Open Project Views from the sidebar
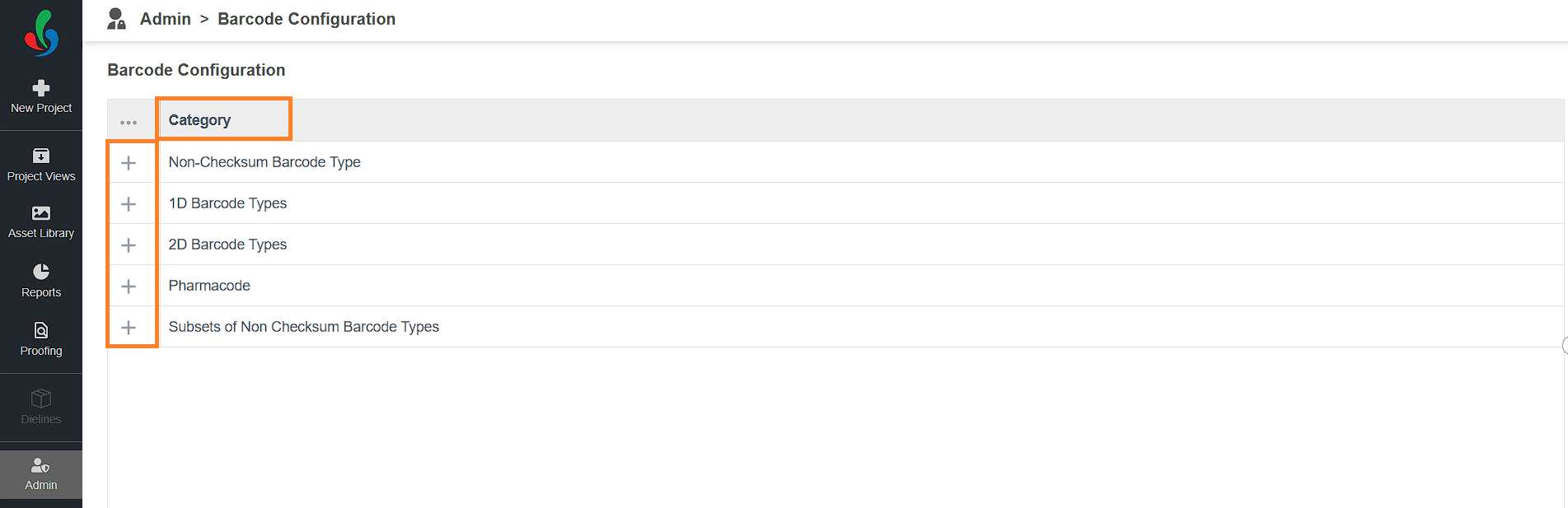 pyautogui.click(x=41, y=165)
